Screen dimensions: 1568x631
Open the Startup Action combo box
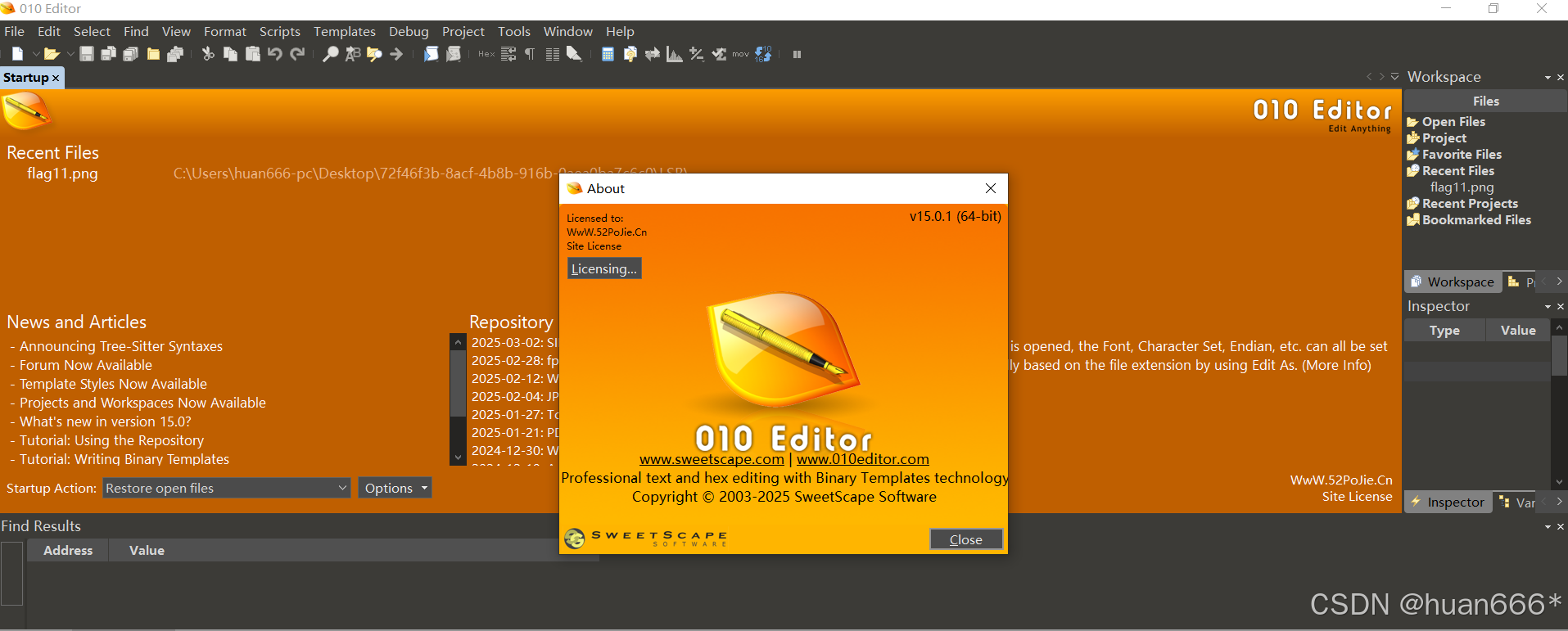point(227,488)
